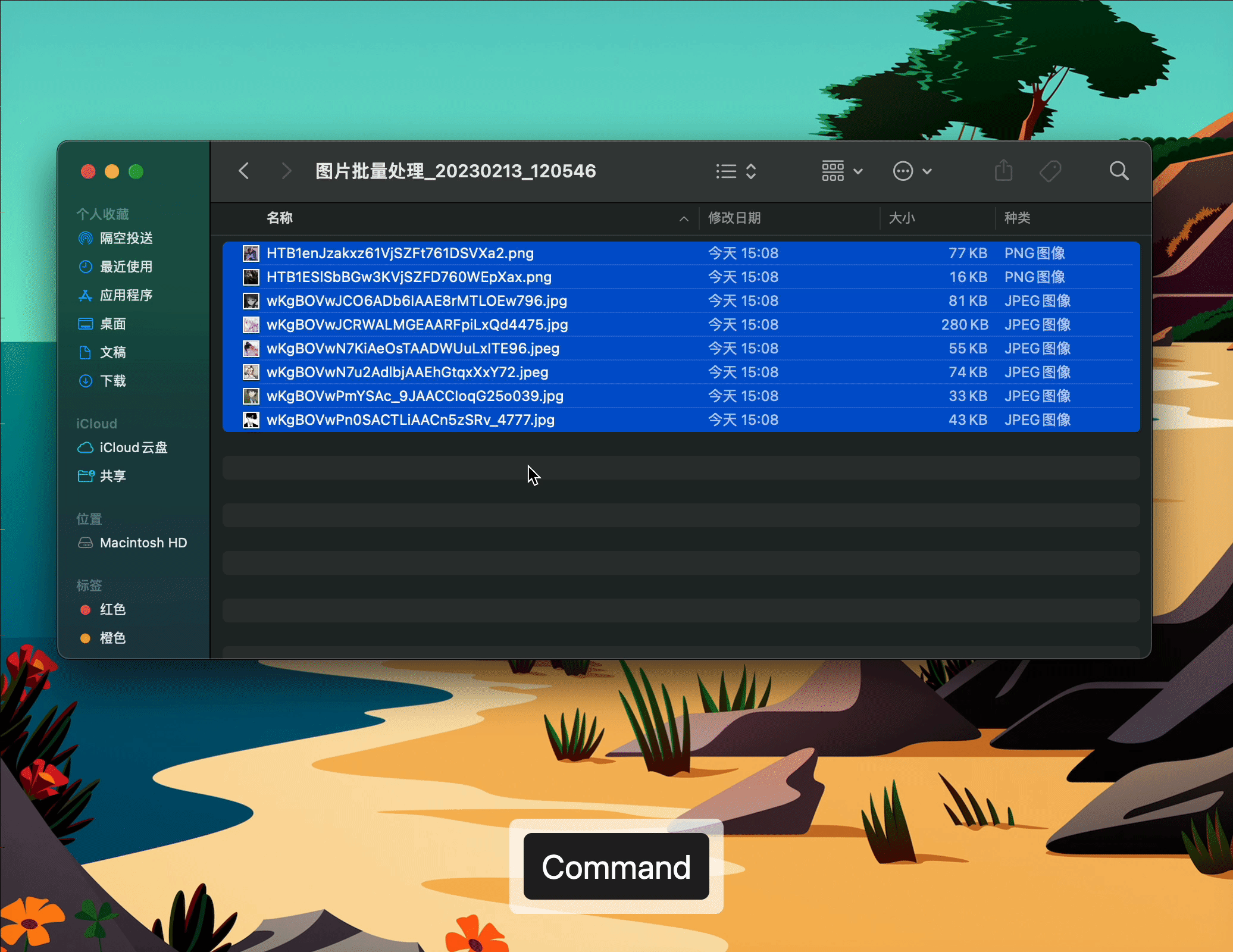Screen dimensions: 1233x952
Task: Click the Finder back navigation arrow
Action: (x=244, y=171)
